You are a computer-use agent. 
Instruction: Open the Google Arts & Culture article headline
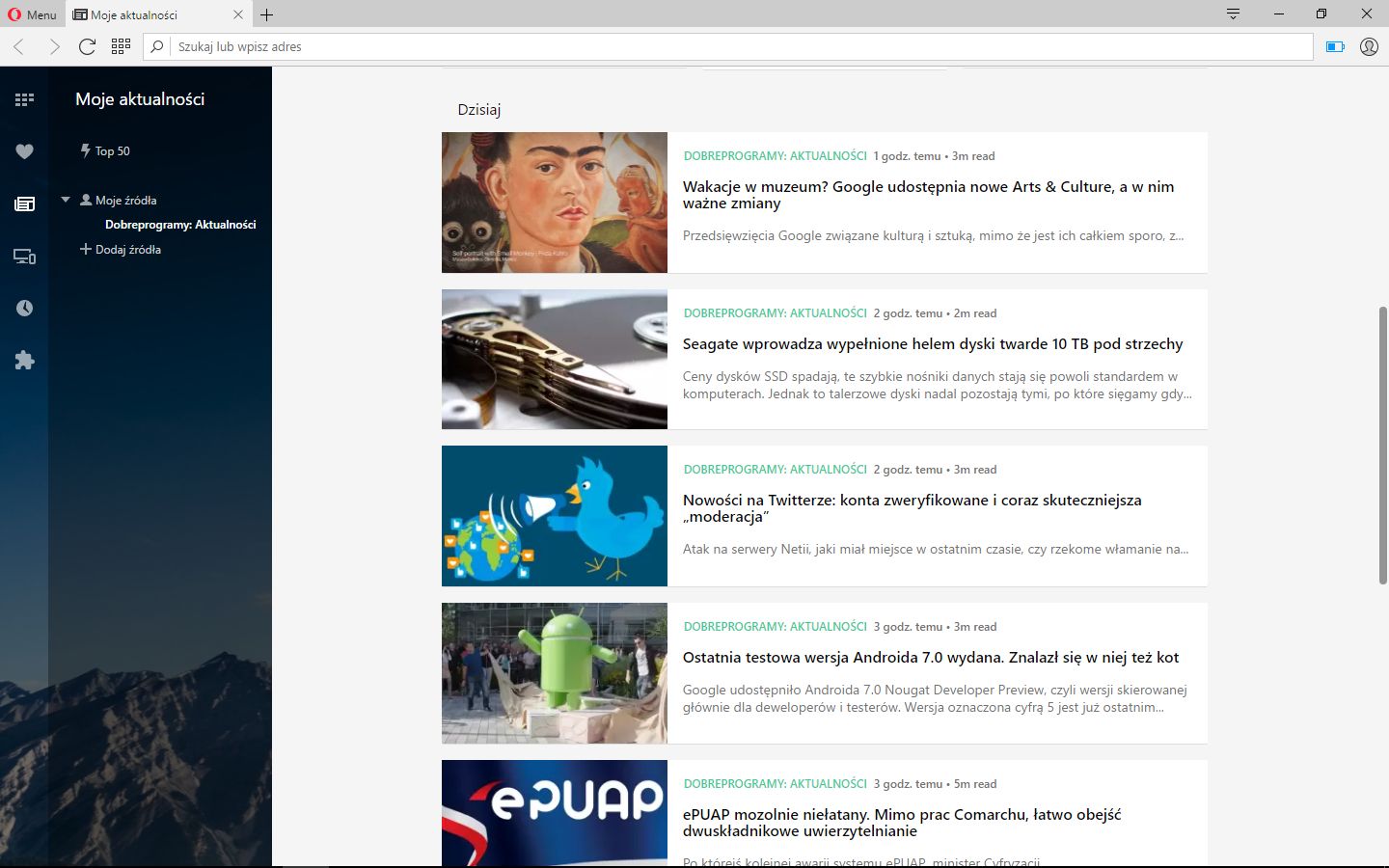coord(928,195)
